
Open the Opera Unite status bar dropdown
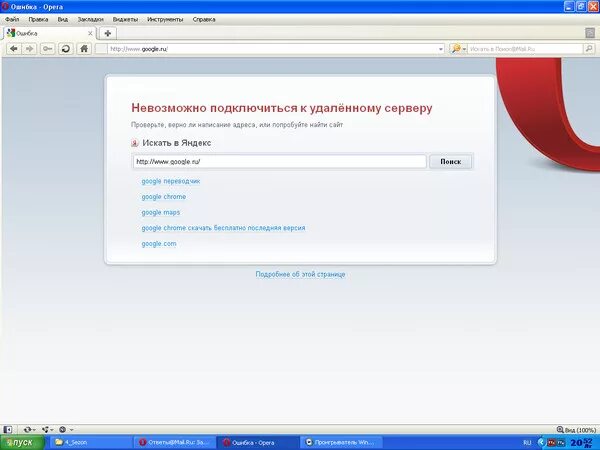[48, 430]
